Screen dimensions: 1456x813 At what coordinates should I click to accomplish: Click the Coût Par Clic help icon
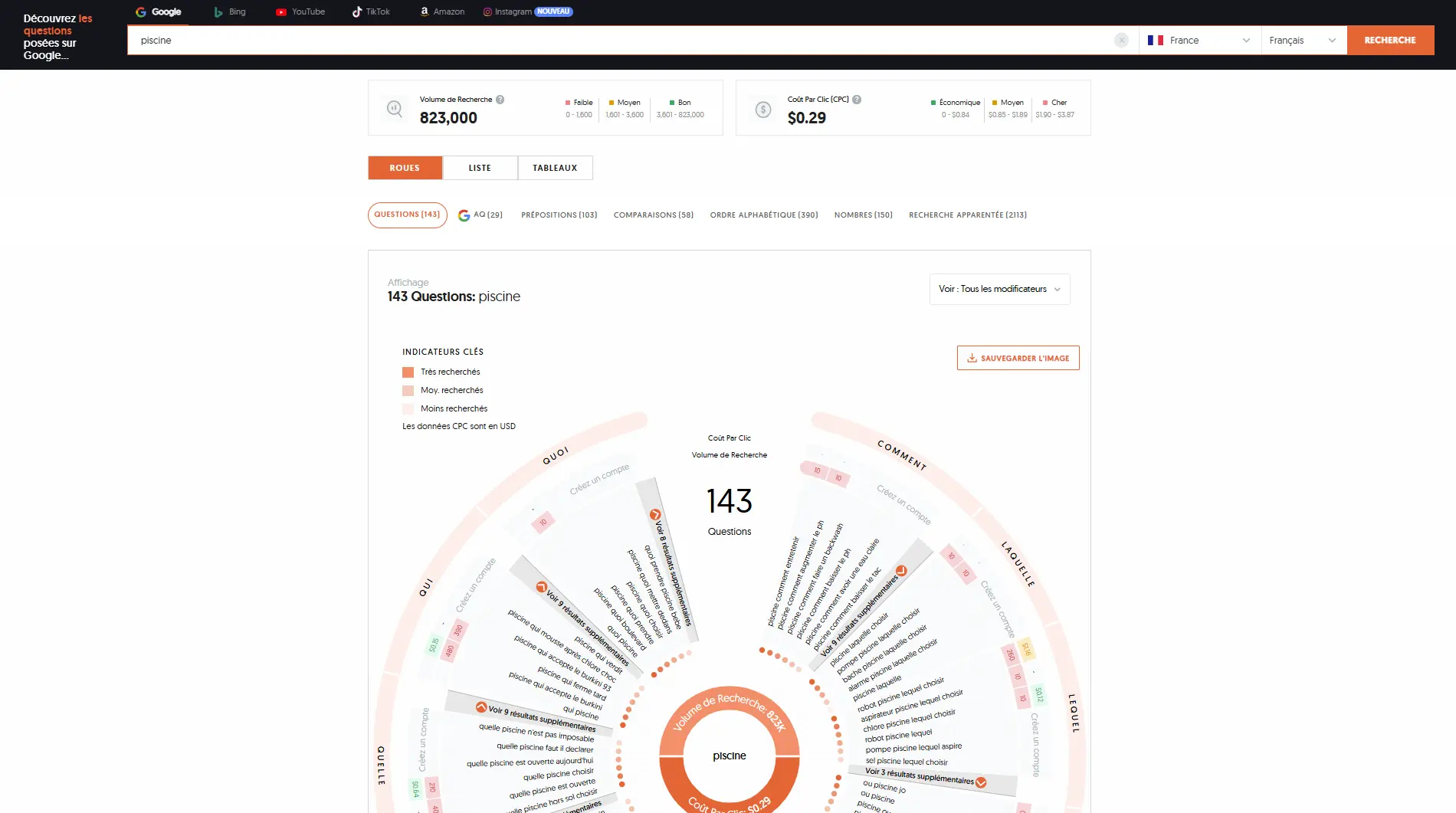(857, 100)
